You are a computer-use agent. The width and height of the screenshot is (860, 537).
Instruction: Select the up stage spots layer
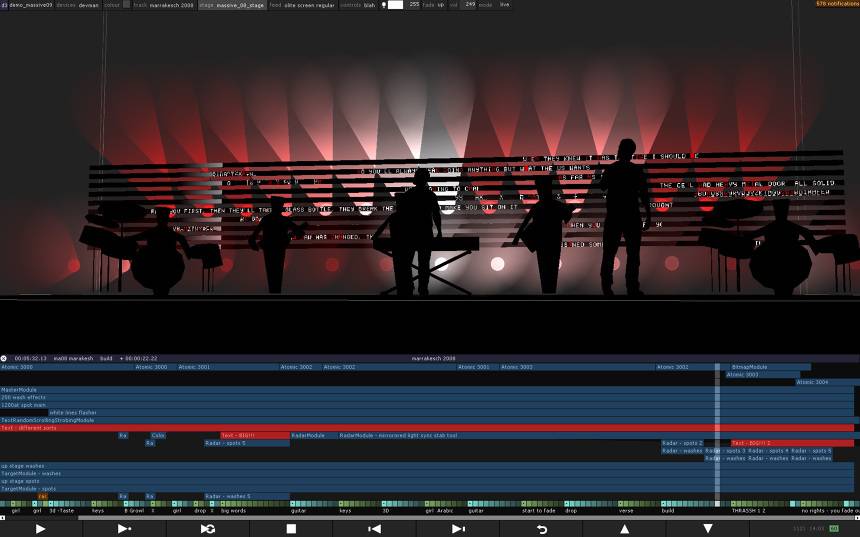(427, 481)
